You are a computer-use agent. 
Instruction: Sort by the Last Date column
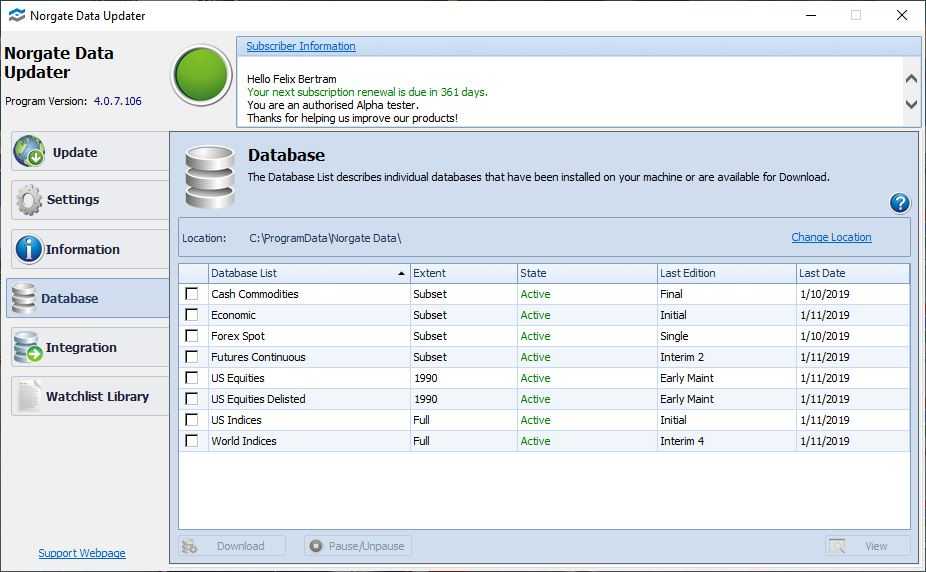pos(853,273)
